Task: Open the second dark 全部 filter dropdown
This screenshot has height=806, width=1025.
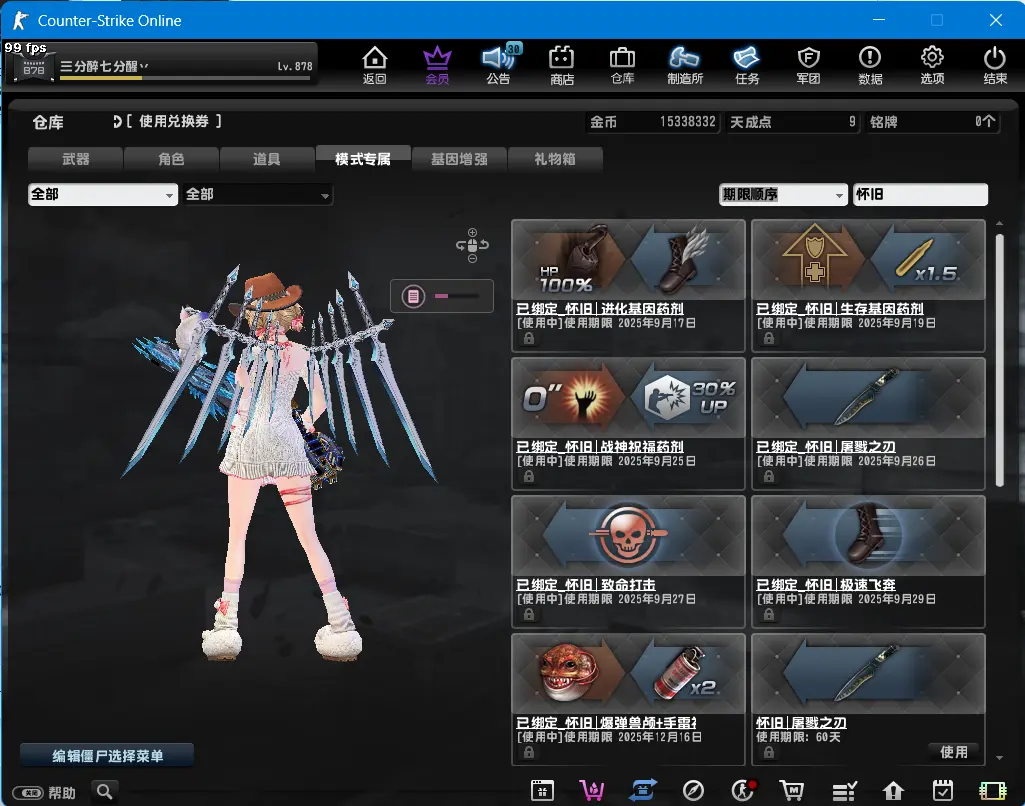Action: tap(258, 194)
